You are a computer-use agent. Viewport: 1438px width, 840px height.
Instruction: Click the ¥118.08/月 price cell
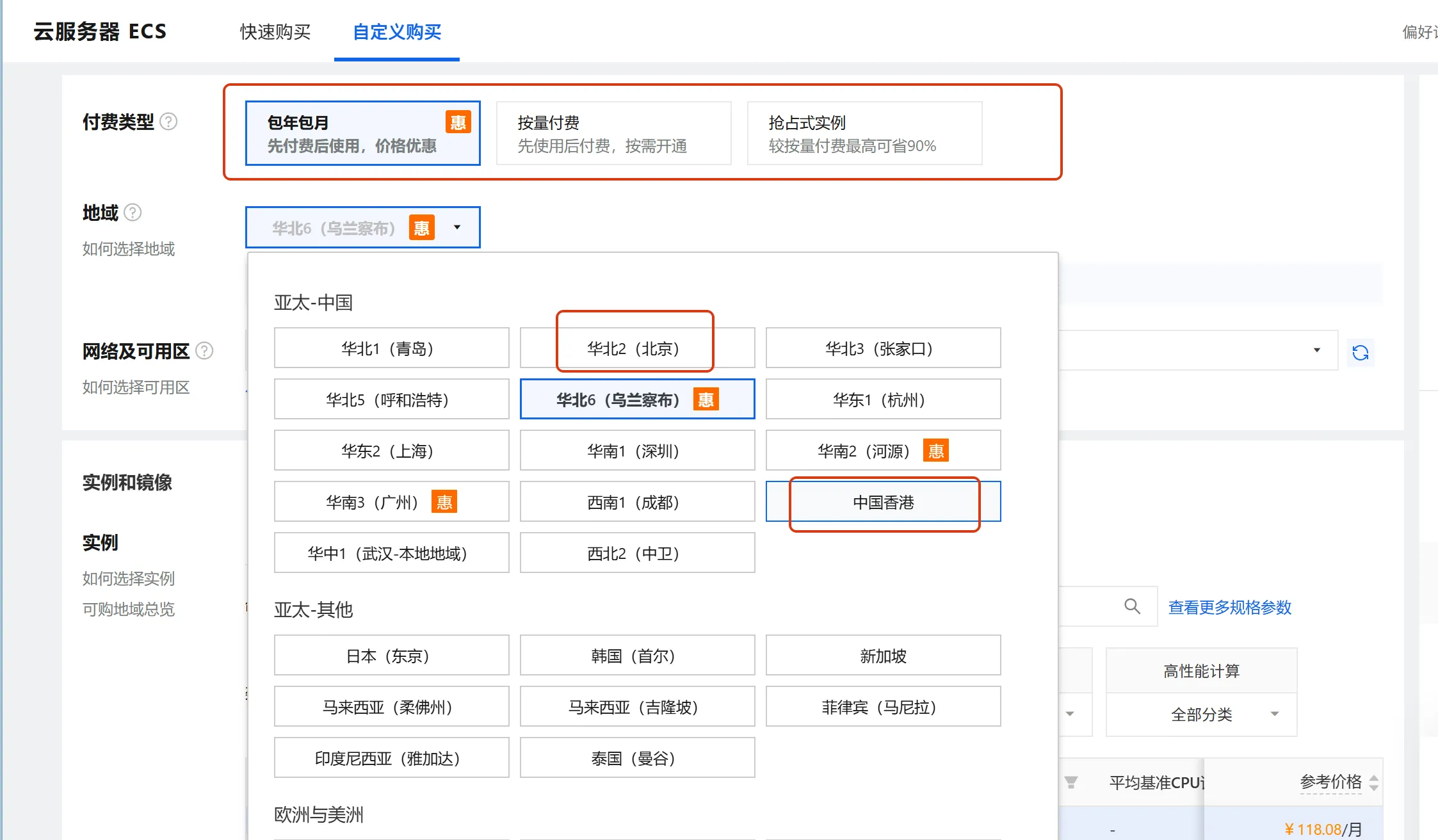coord(1323,830)
